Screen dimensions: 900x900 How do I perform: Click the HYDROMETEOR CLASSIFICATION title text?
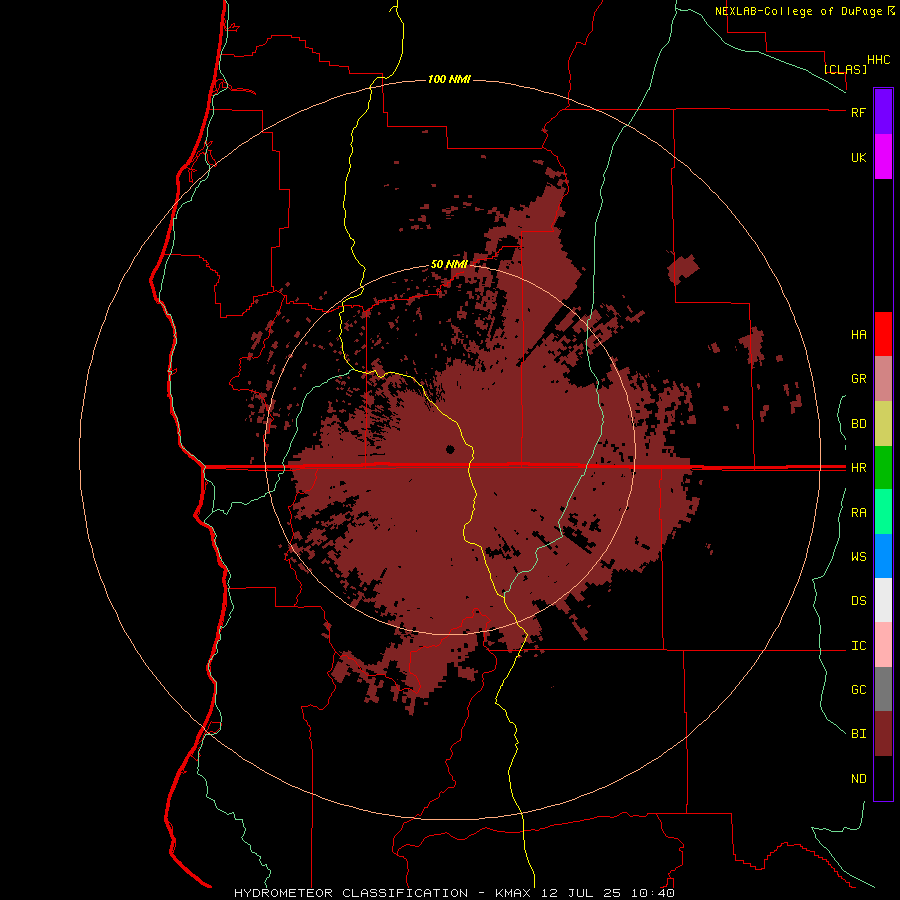(x=351, y=893)
